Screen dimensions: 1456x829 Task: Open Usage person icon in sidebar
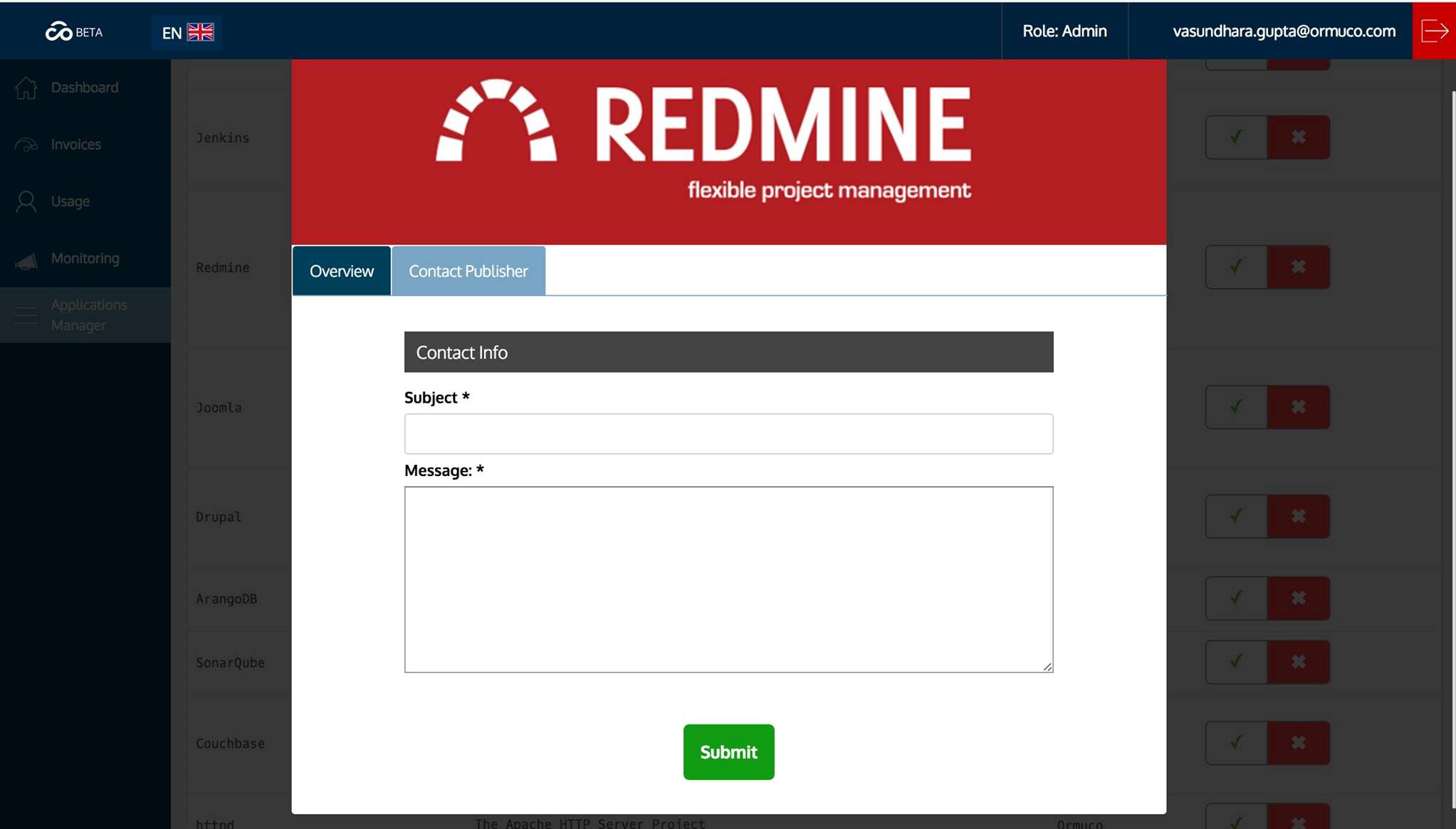(x=26, y=201)
